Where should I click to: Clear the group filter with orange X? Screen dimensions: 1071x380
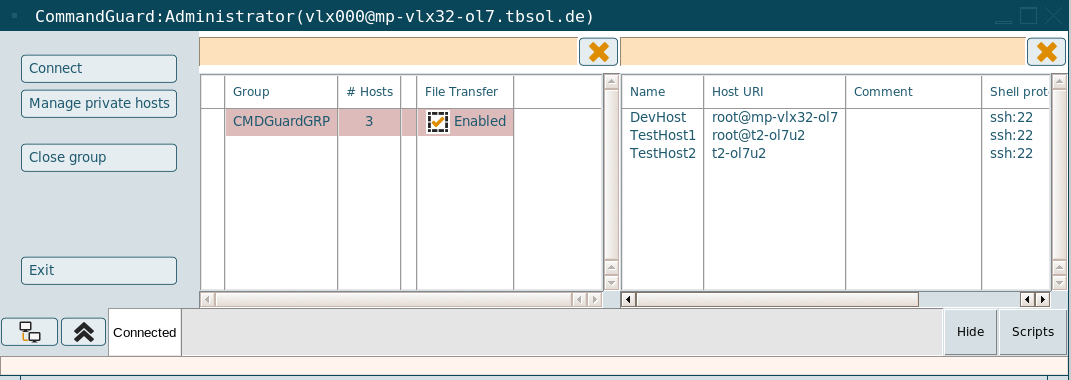point(598,52)
